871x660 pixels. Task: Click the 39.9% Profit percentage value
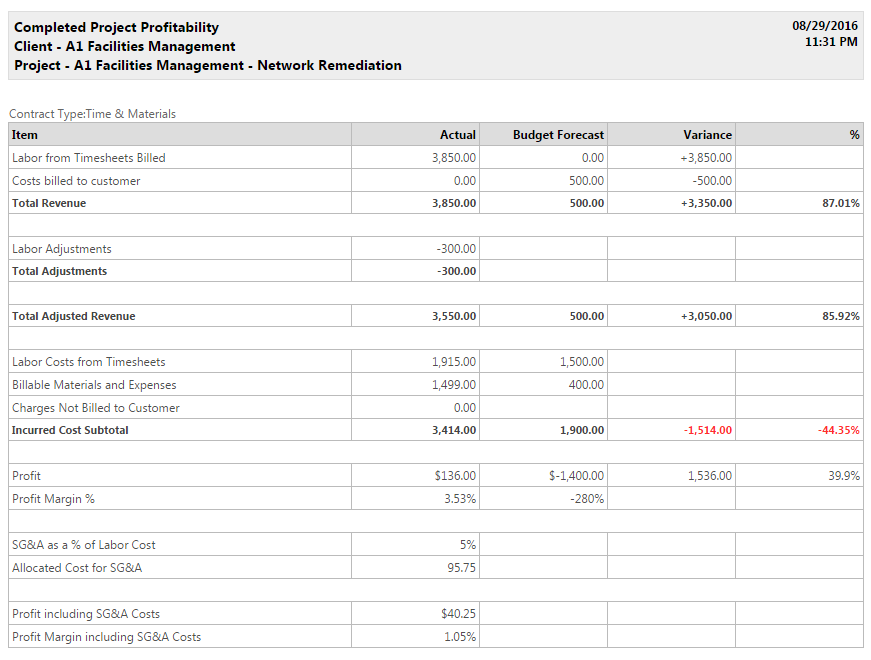pos(844,476)
